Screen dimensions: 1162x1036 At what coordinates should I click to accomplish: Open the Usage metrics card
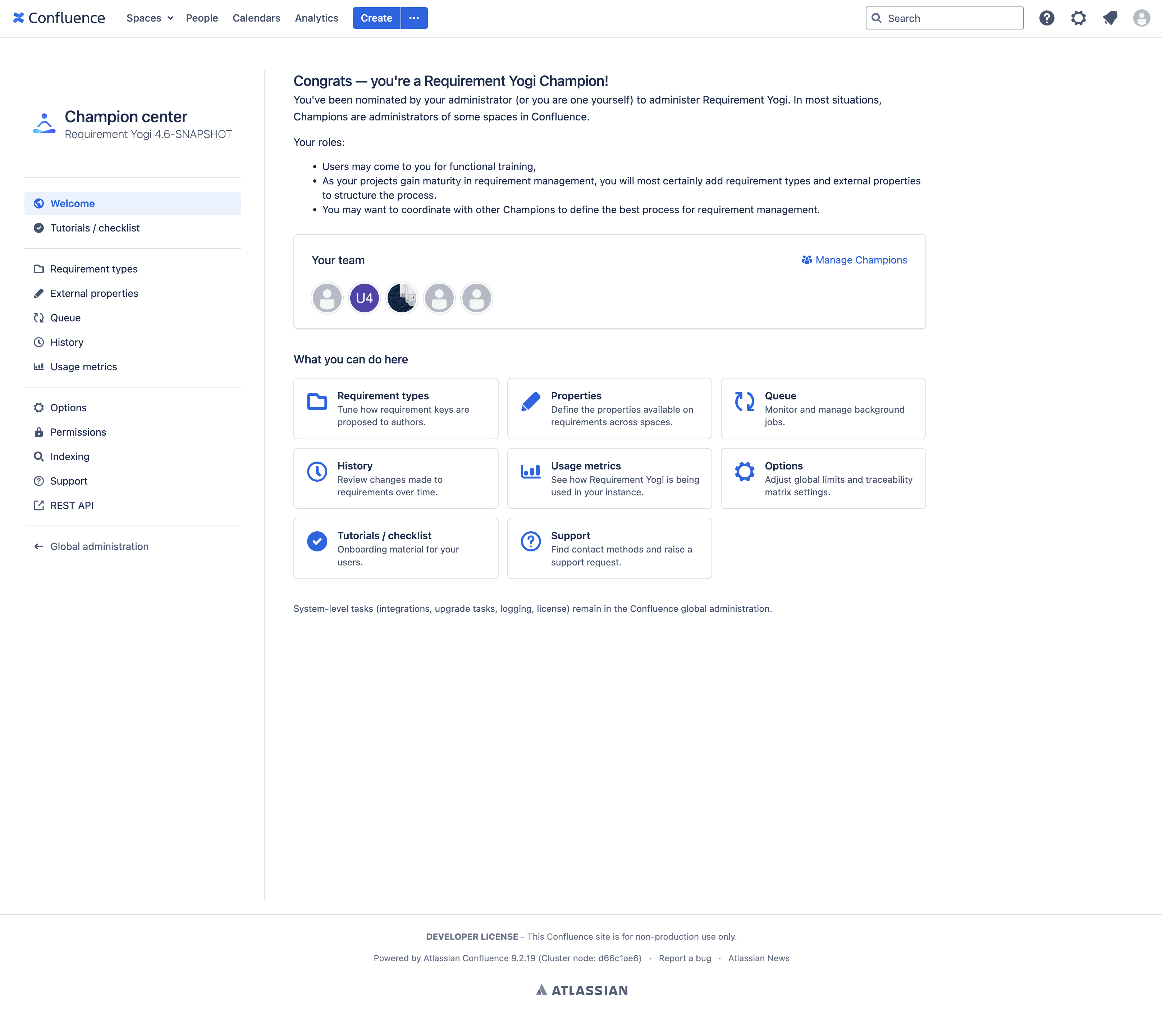click(609, 479)
